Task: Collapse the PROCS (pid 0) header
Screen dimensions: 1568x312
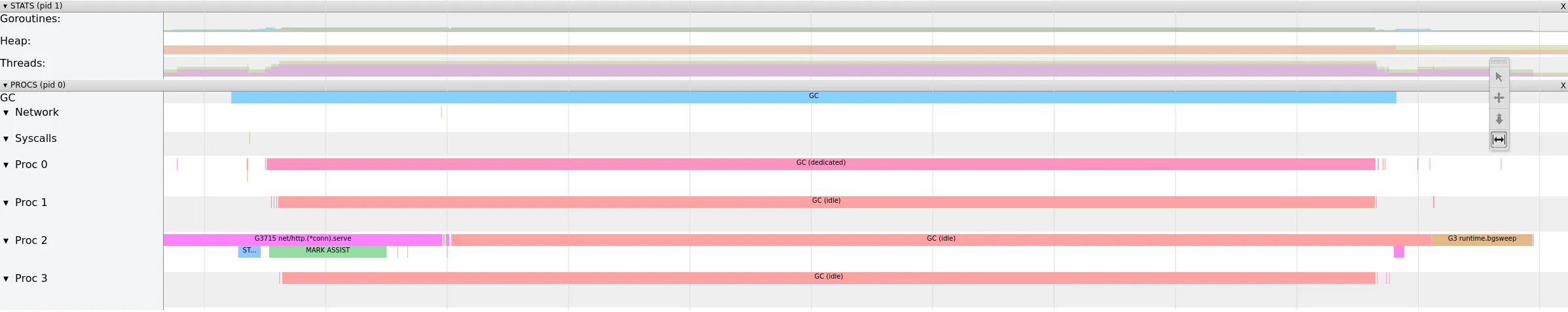Action: [x=5, y=85]
